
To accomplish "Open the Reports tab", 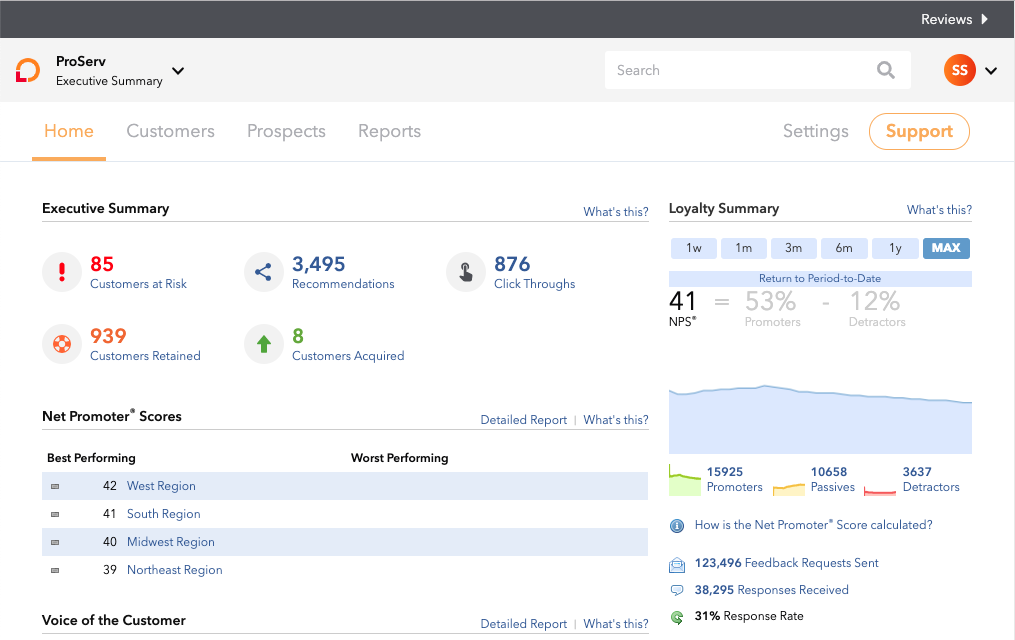I will (x=390, y=131).
